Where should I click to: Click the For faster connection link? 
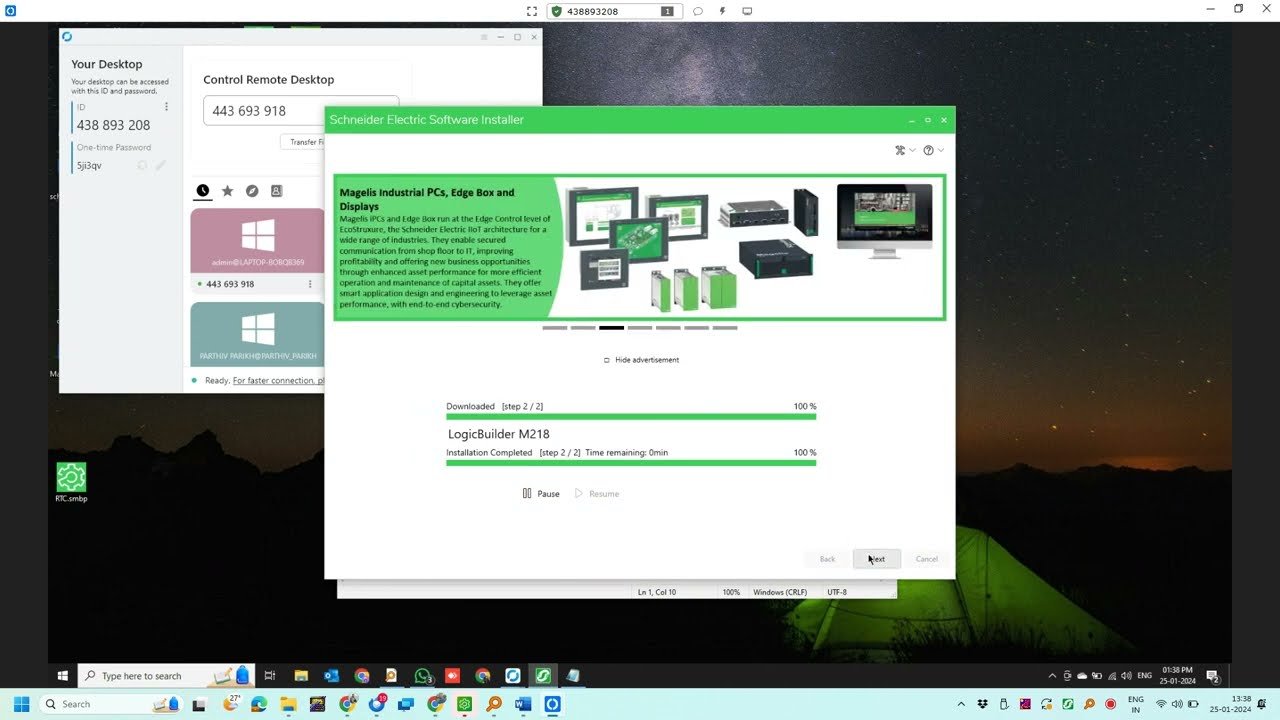[278, 381]
